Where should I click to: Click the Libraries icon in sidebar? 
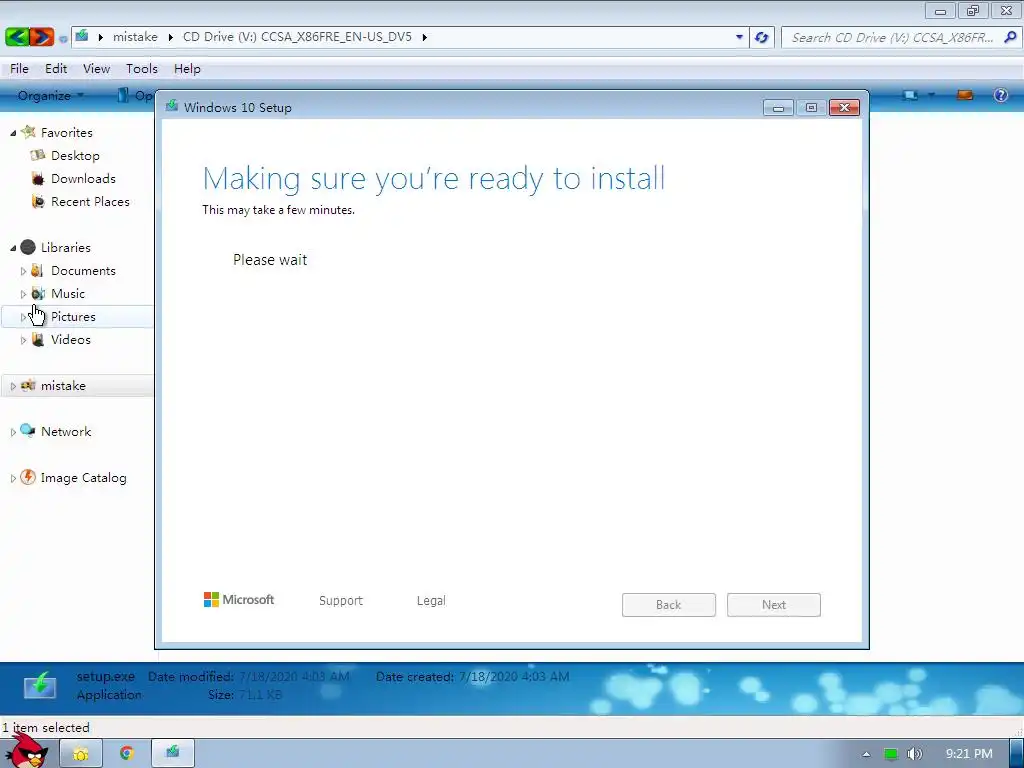27,247
